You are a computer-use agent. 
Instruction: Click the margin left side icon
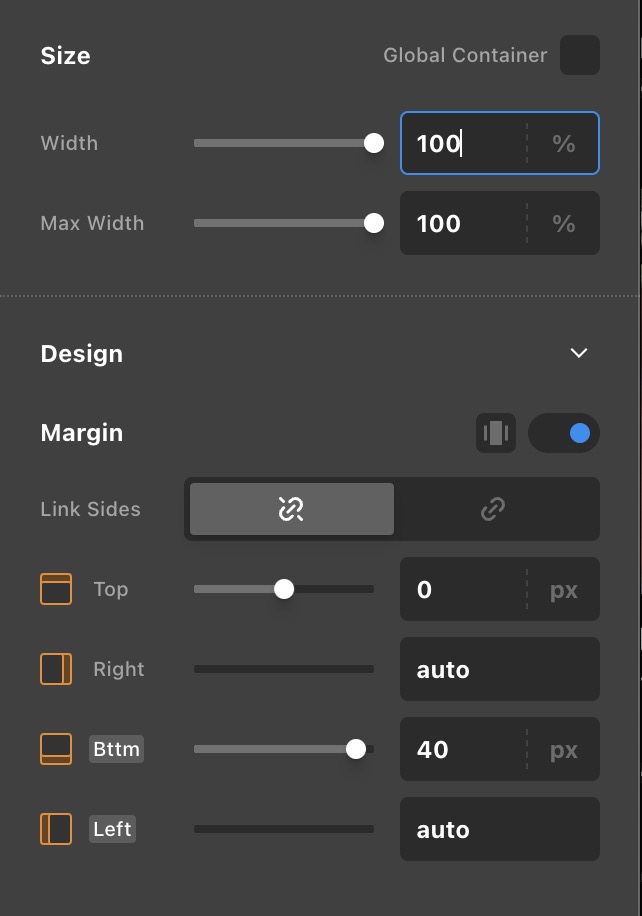pyautogui.click(x=56, y=829)
